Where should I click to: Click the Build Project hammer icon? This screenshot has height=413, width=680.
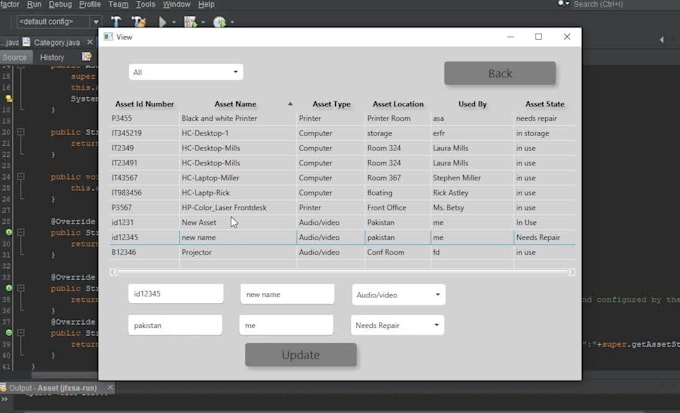point(116,21)
